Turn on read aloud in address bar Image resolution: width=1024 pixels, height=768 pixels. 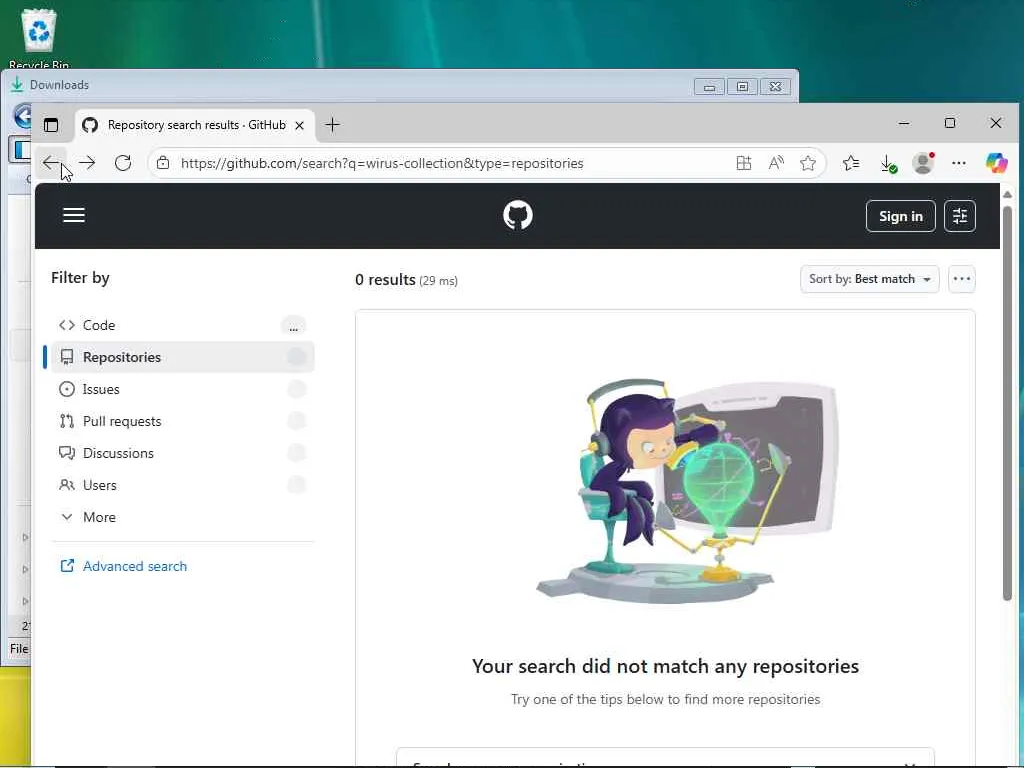pos(776,163)
